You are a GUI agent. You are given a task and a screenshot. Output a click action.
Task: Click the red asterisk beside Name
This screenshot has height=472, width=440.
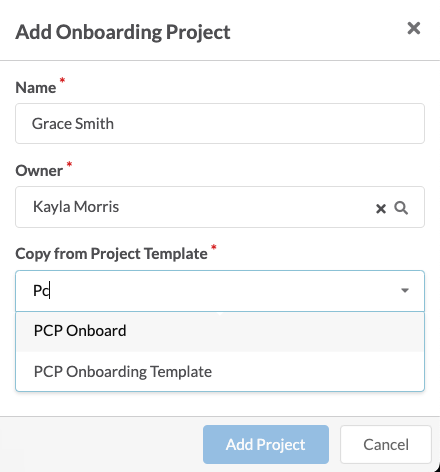coord(62,80)
